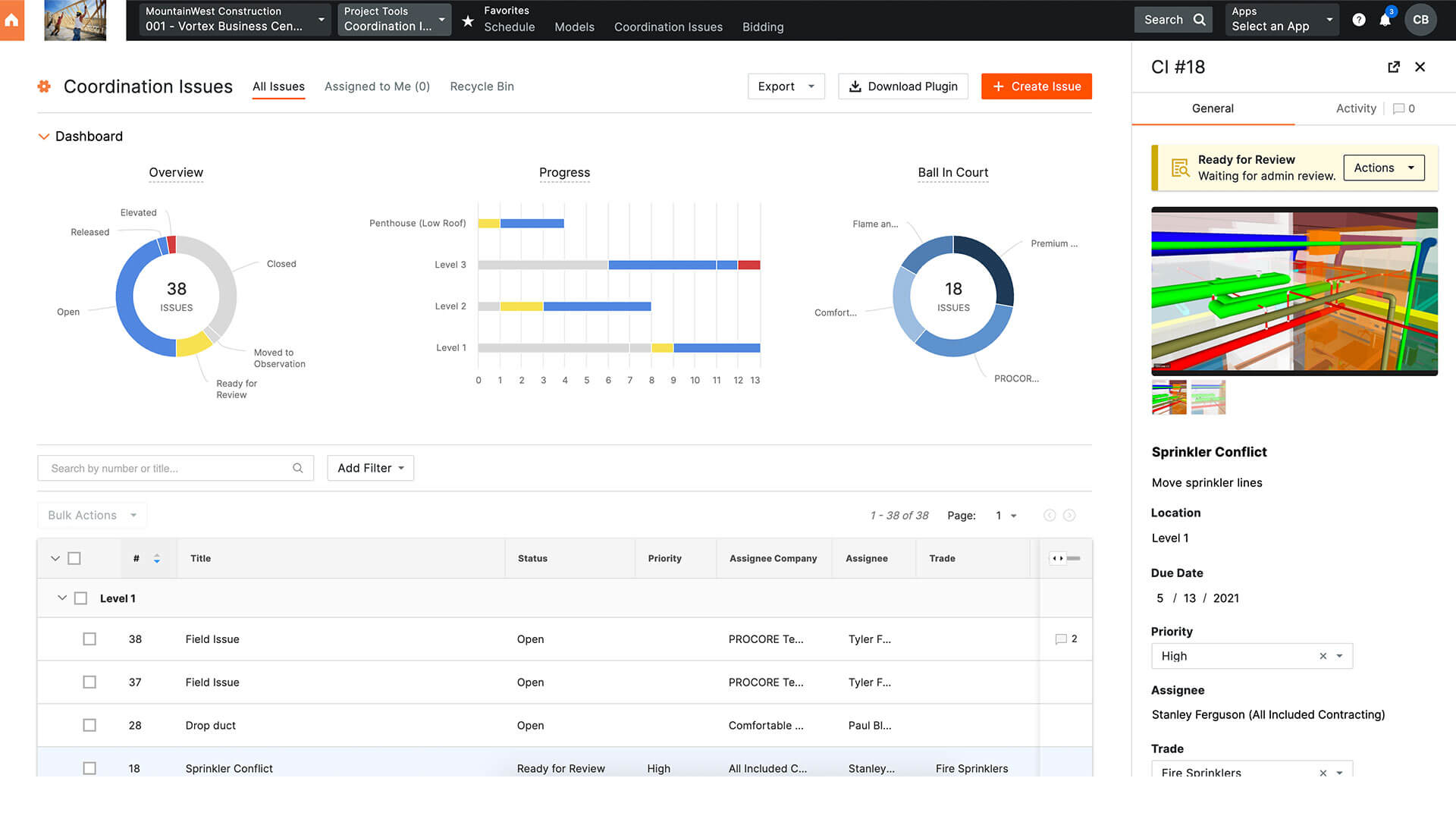Toggle checkbox for issue number 28

89,725
